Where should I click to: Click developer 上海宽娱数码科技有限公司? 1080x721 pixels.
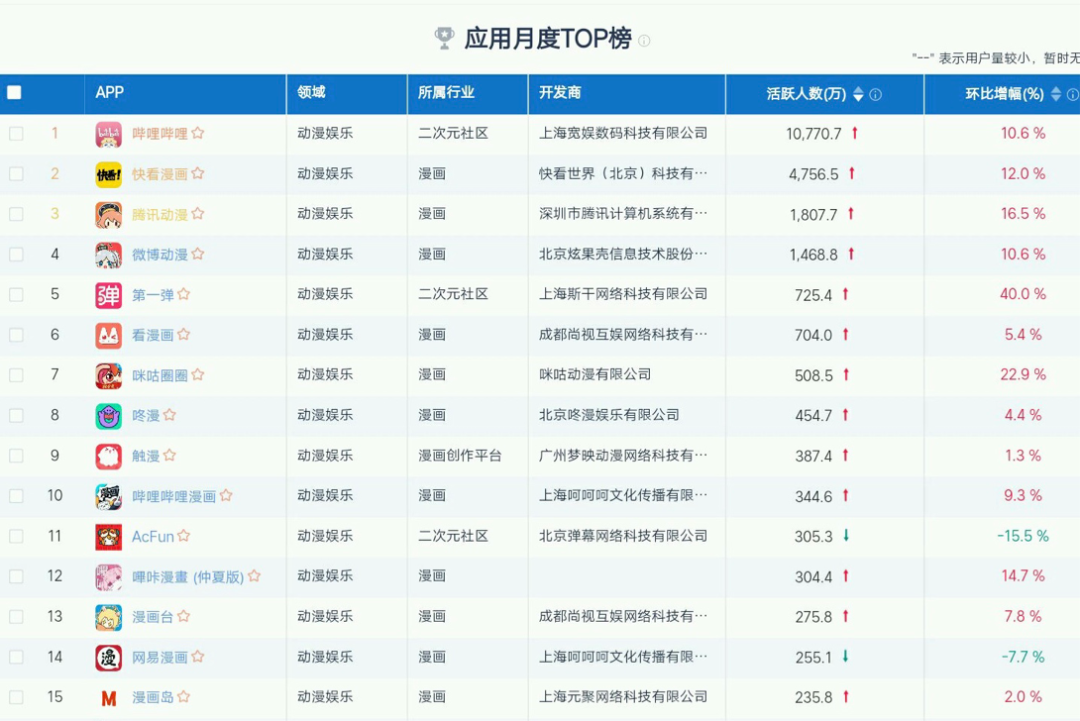(623, 133)
